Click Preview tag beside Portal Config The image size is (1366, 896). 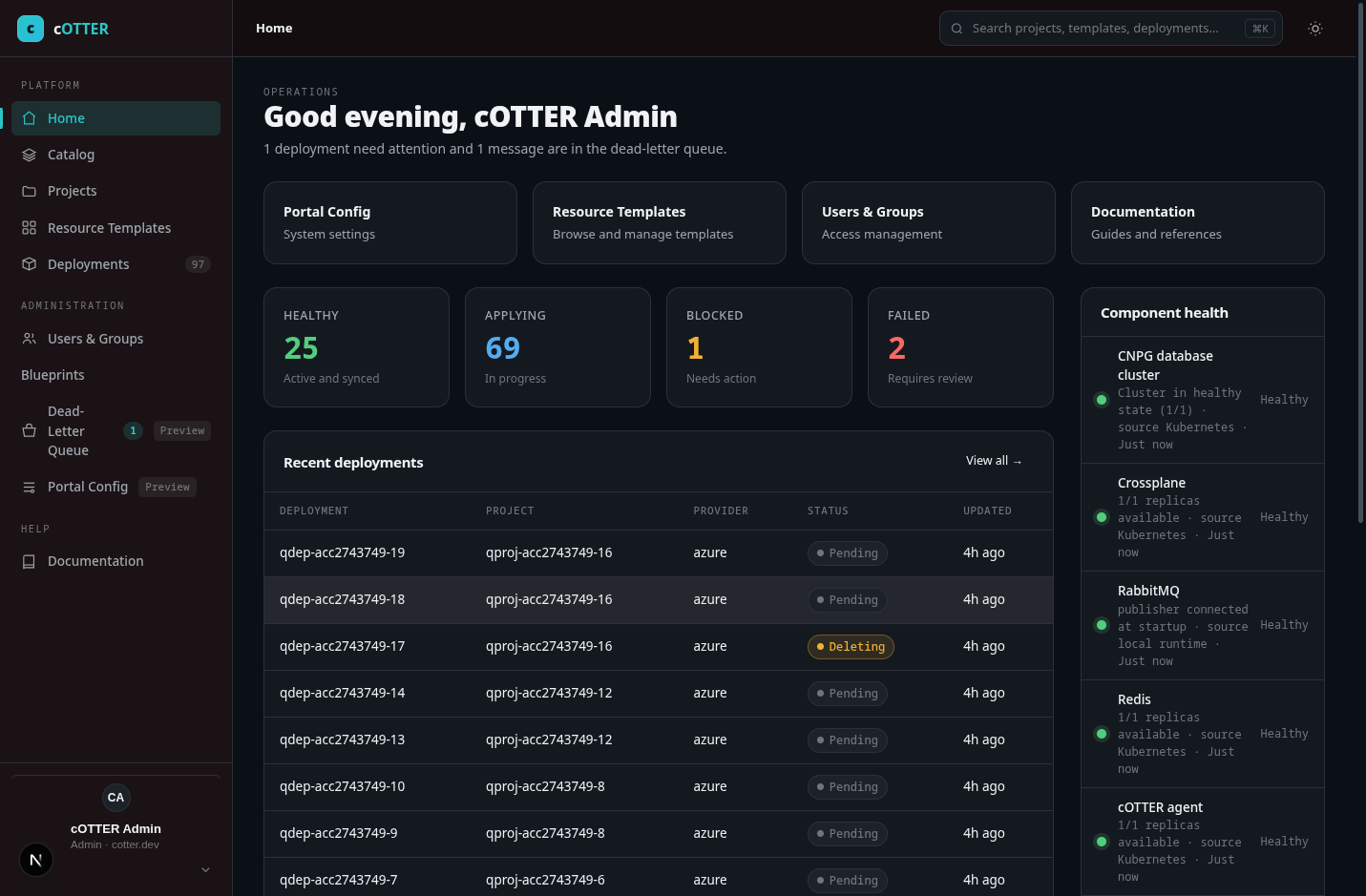(x=168, y=487)
